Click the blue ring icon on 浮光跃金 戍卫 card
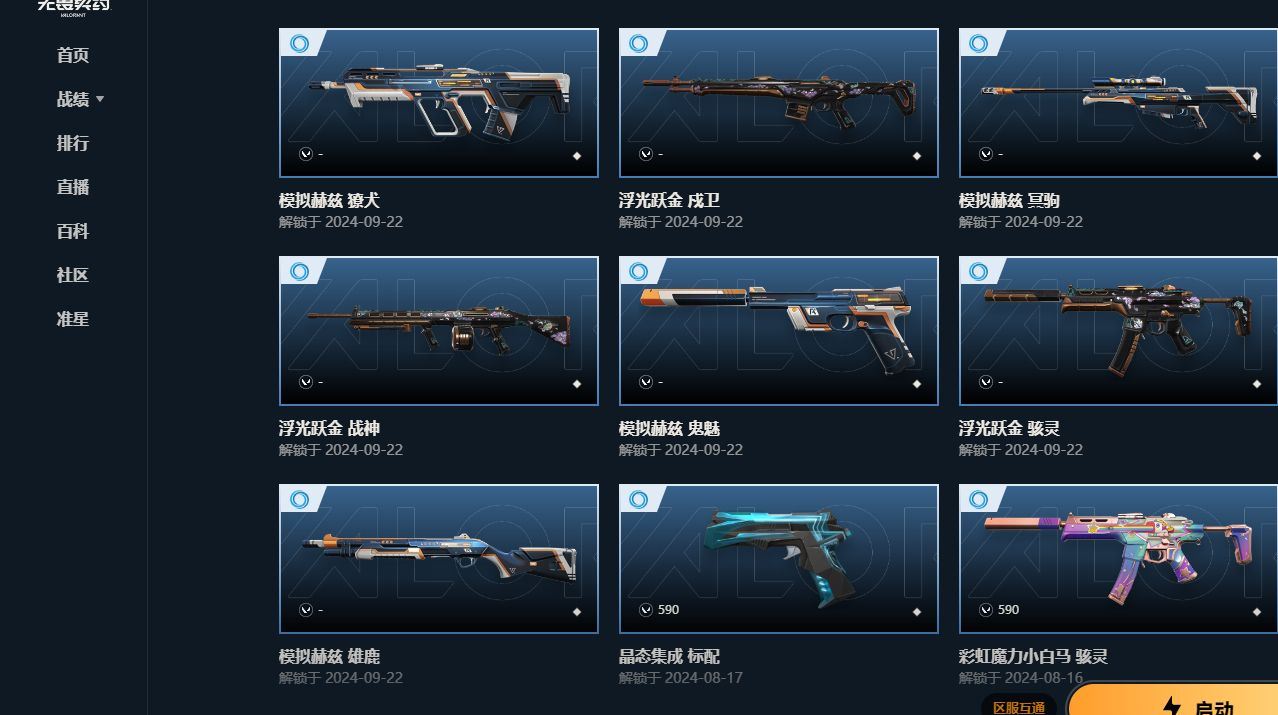The image size is (1278, 715). (639, 43)
